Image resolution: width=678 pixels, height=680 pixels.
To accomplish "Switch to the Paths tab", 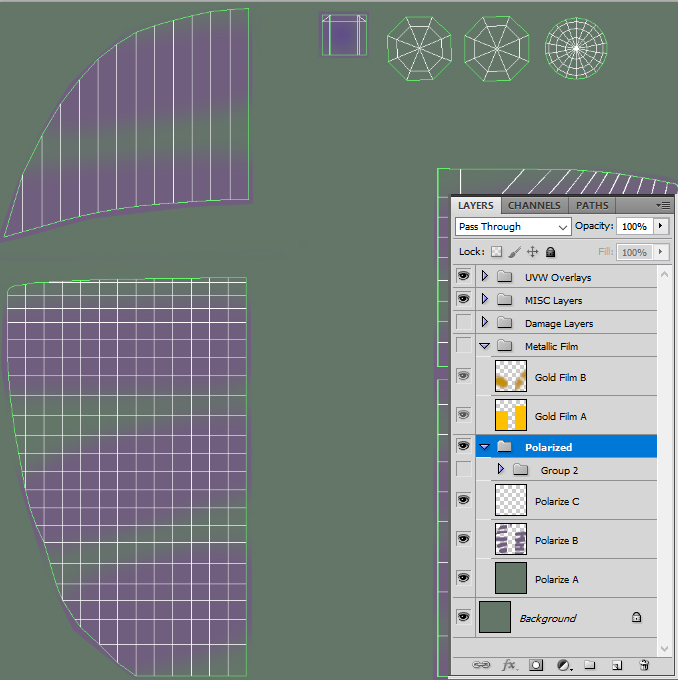I will click(592, 206).
